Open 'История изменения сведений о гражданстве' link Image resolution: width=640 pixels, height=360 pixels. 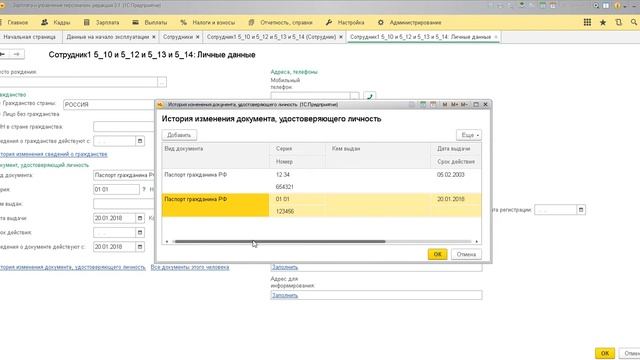(53, 154)
